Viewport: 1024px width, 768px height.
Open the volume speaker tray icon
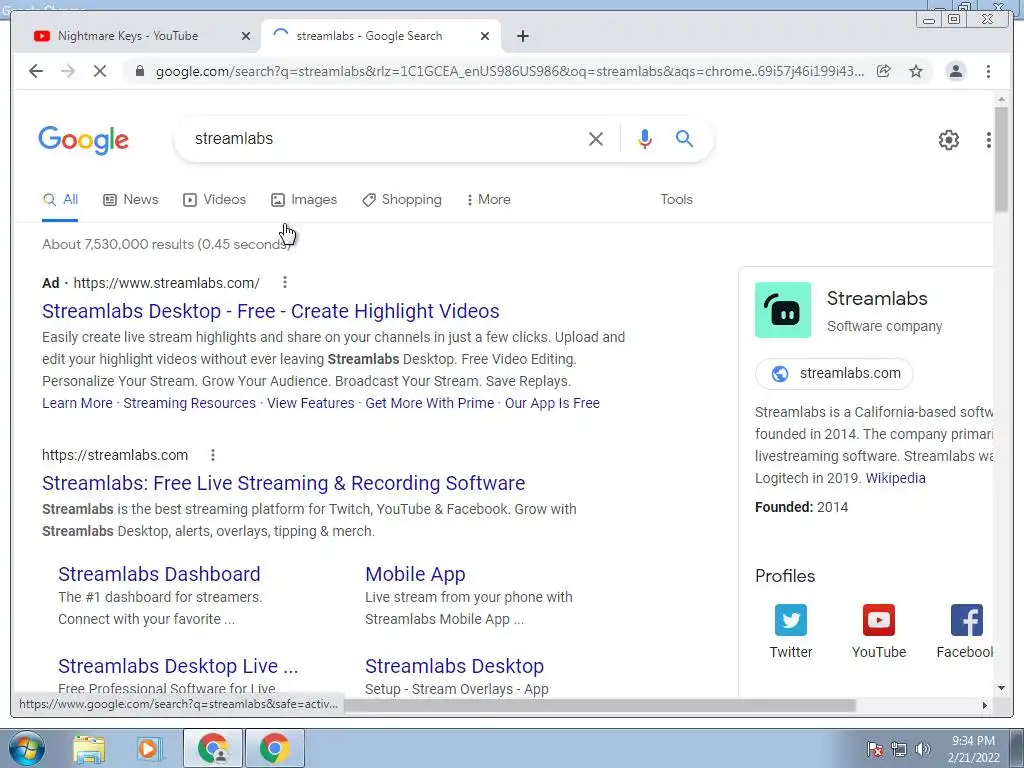(922, 749)
